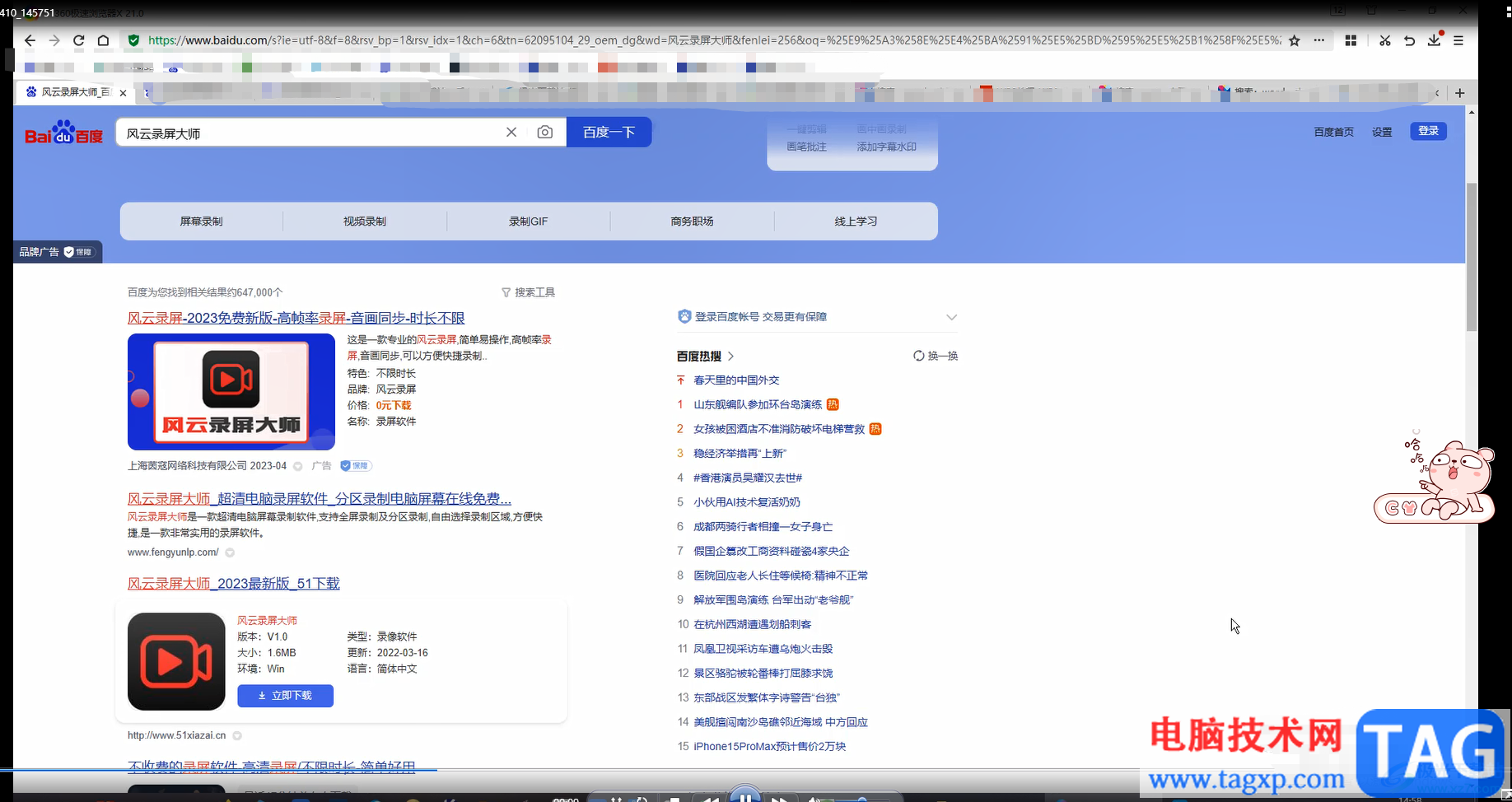Click the 百度一下 search button
The image size is (1512, 802).
pyautogui.click(x=609, y=132)
